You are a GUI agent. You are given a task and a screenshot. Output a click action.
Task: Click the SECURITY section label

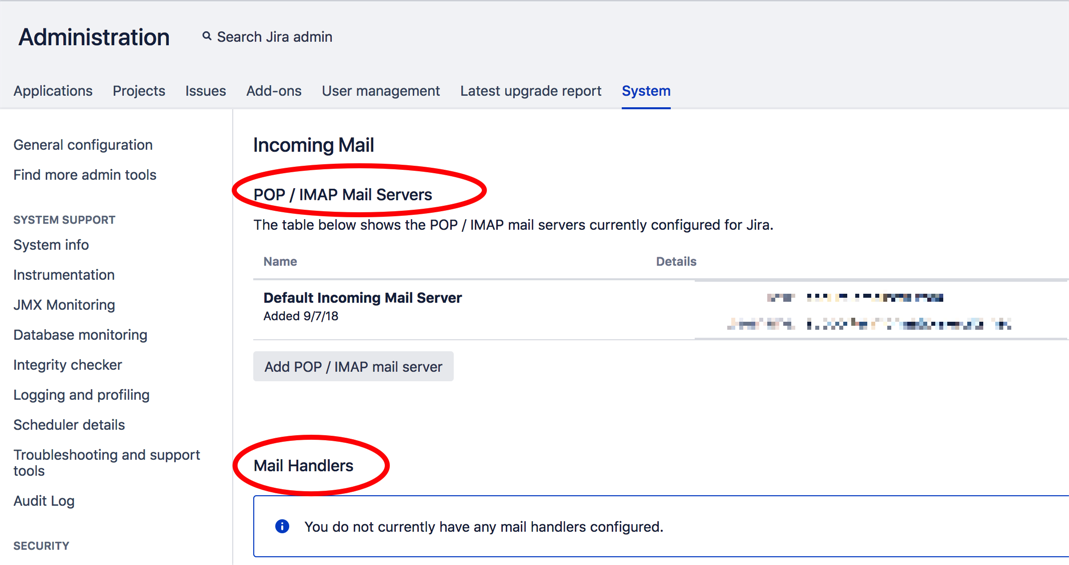(x=42, y=546)
